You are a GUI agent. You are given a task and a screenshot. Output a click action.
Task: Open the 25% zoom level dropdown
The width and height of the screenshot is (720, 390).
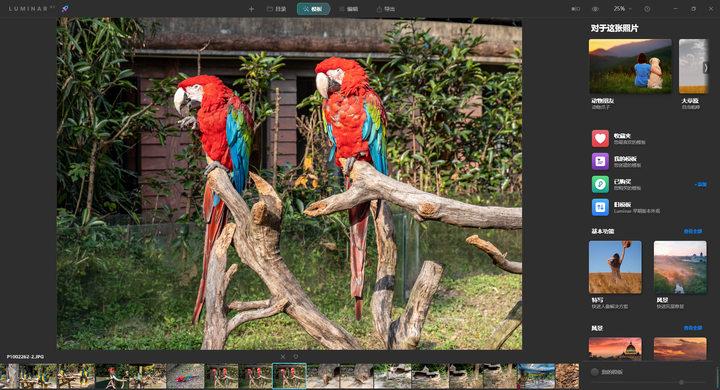point(622,9)
